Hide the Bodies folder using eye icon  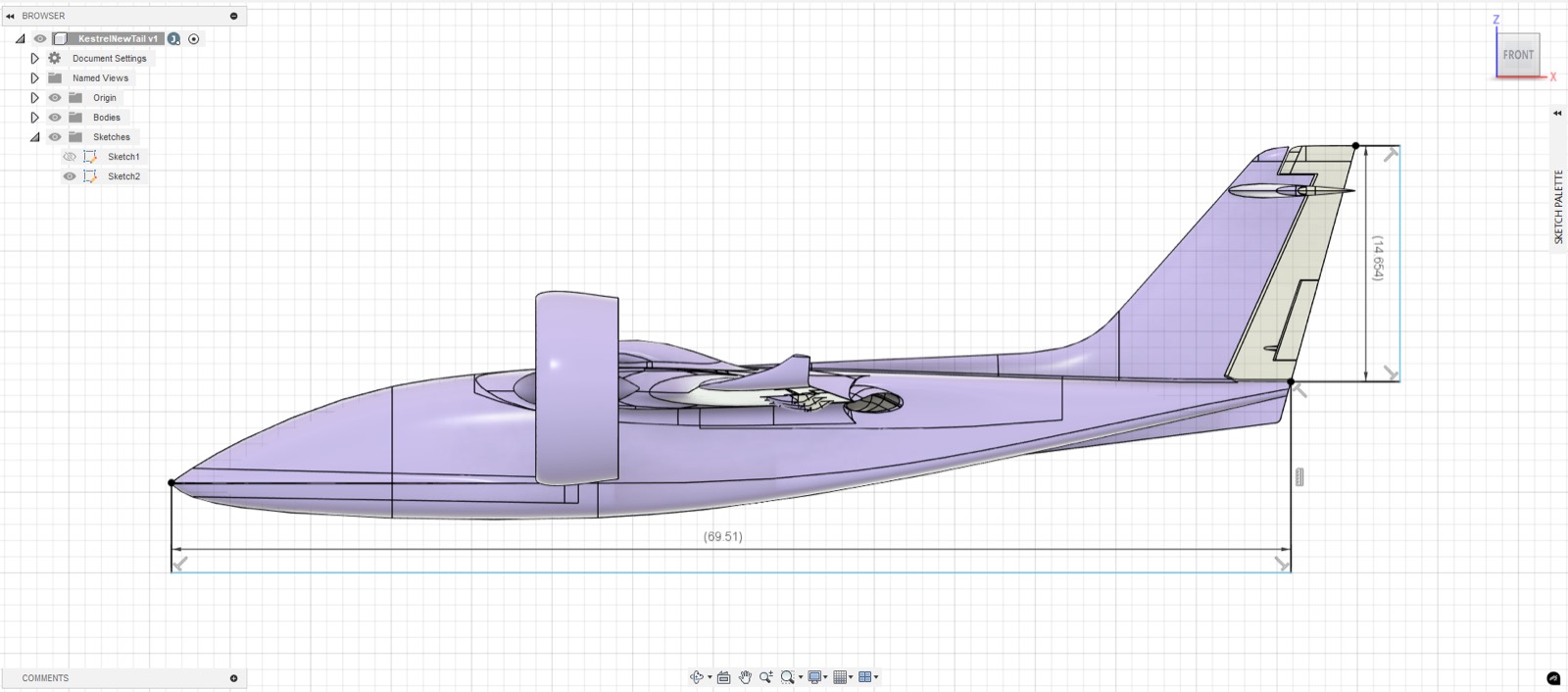55,118
